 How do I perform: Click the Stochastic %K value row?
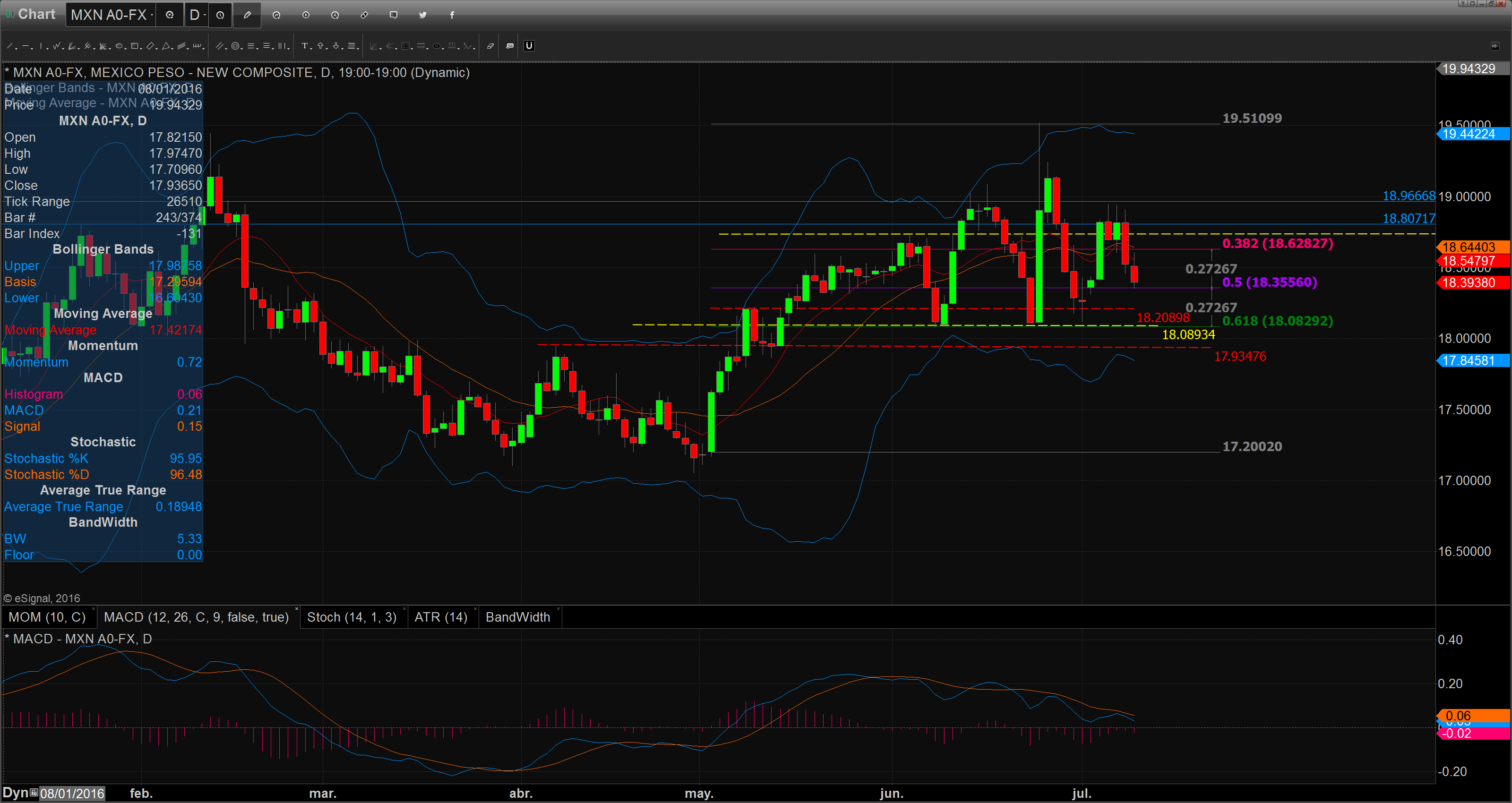pos(103,459)
